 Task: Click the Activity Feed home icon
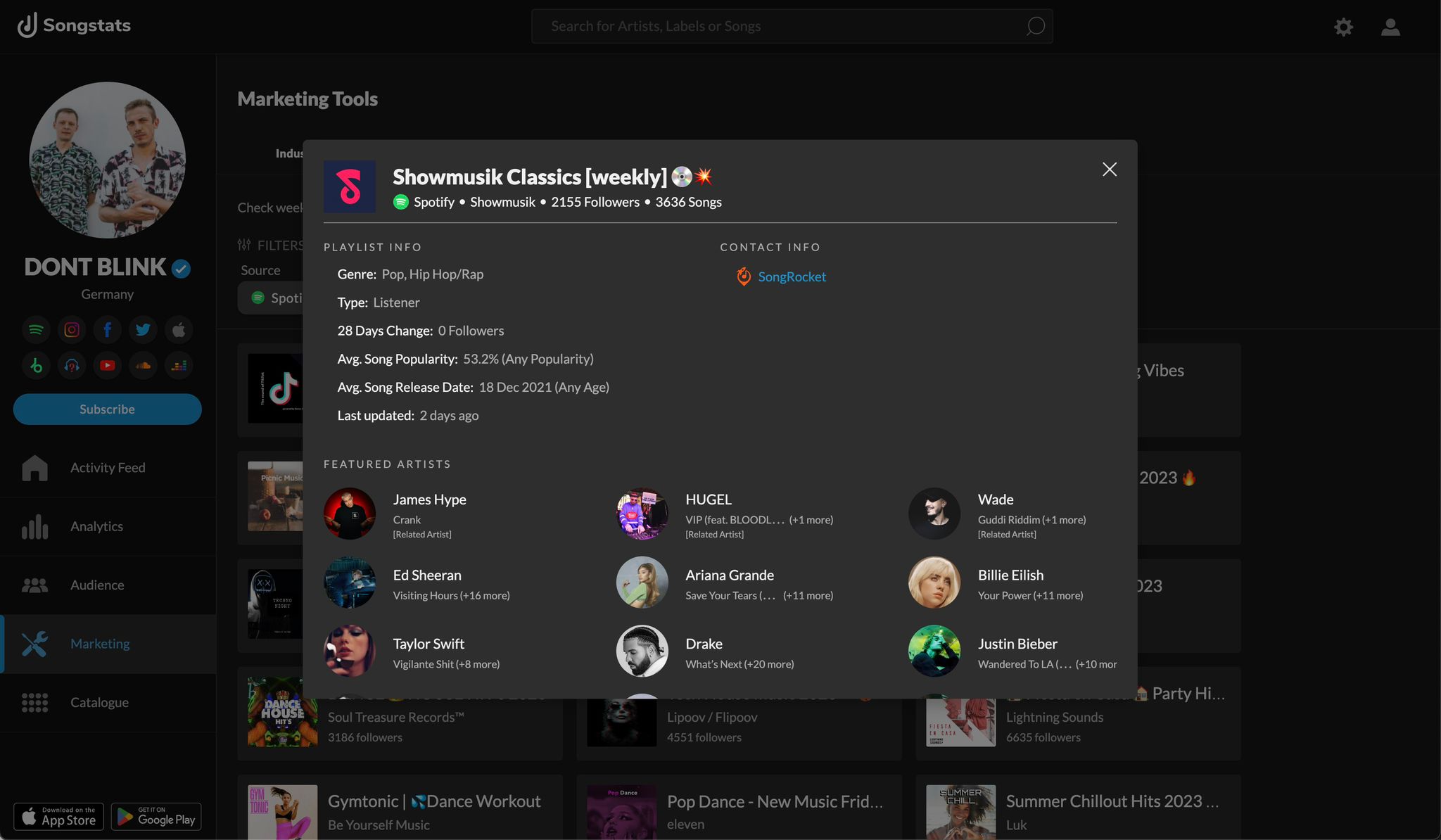tap(34, 468)
